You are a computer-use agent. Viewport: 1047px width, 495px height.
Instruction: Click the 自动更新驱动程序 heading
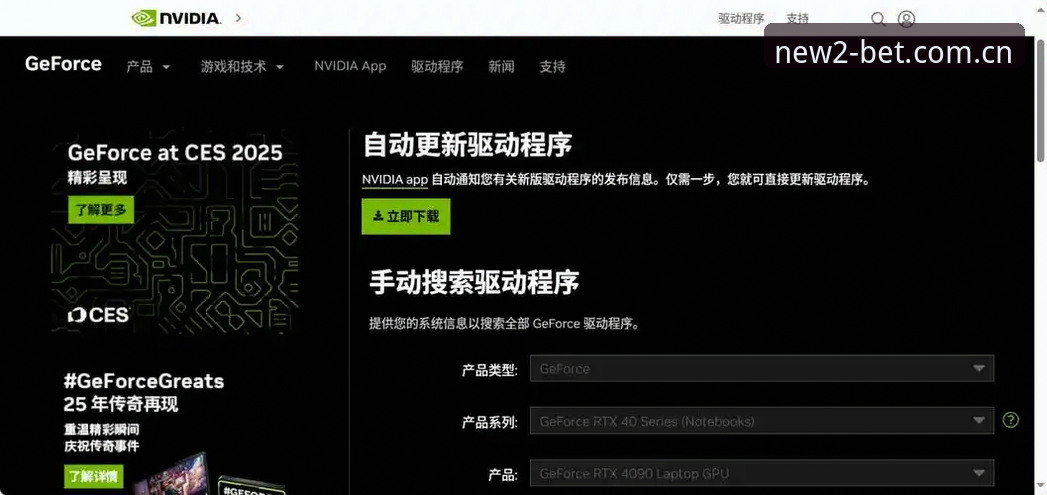pyautogui.click(x=467, y=145)
